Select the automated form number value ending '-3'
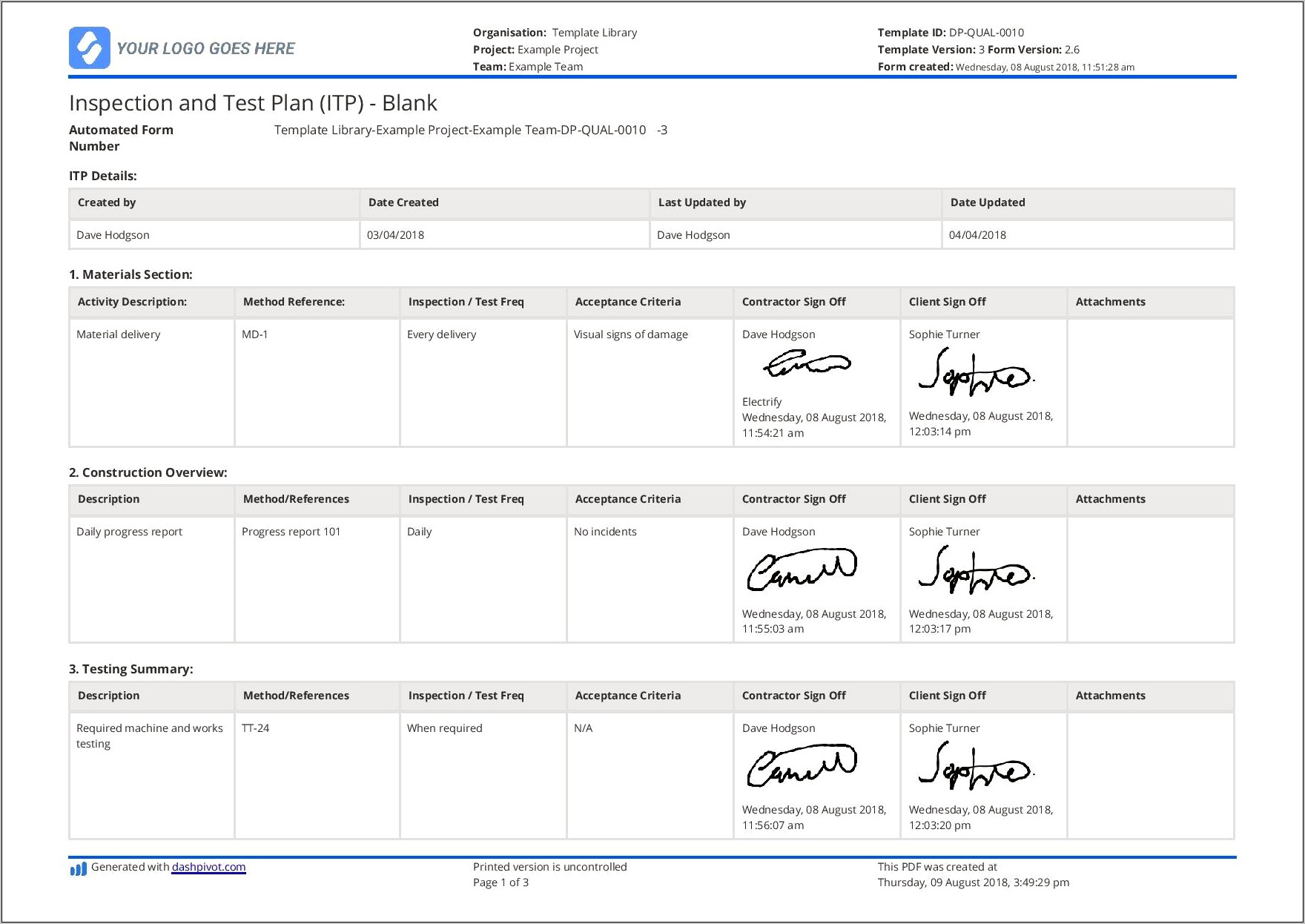The width and height of the screenshot is (1305, 924). (471, 130)
